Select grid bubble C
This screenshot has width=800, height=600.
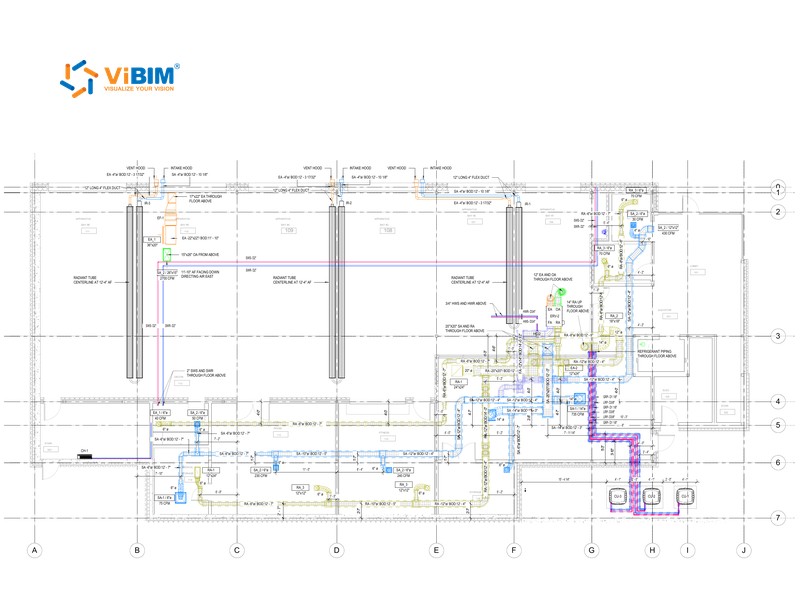point(237,551)
